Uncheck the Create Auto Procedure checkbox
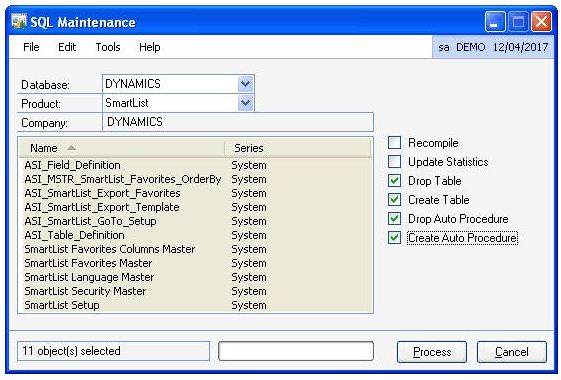This screenshot has width=561, height=380. (x=394, y=238)
